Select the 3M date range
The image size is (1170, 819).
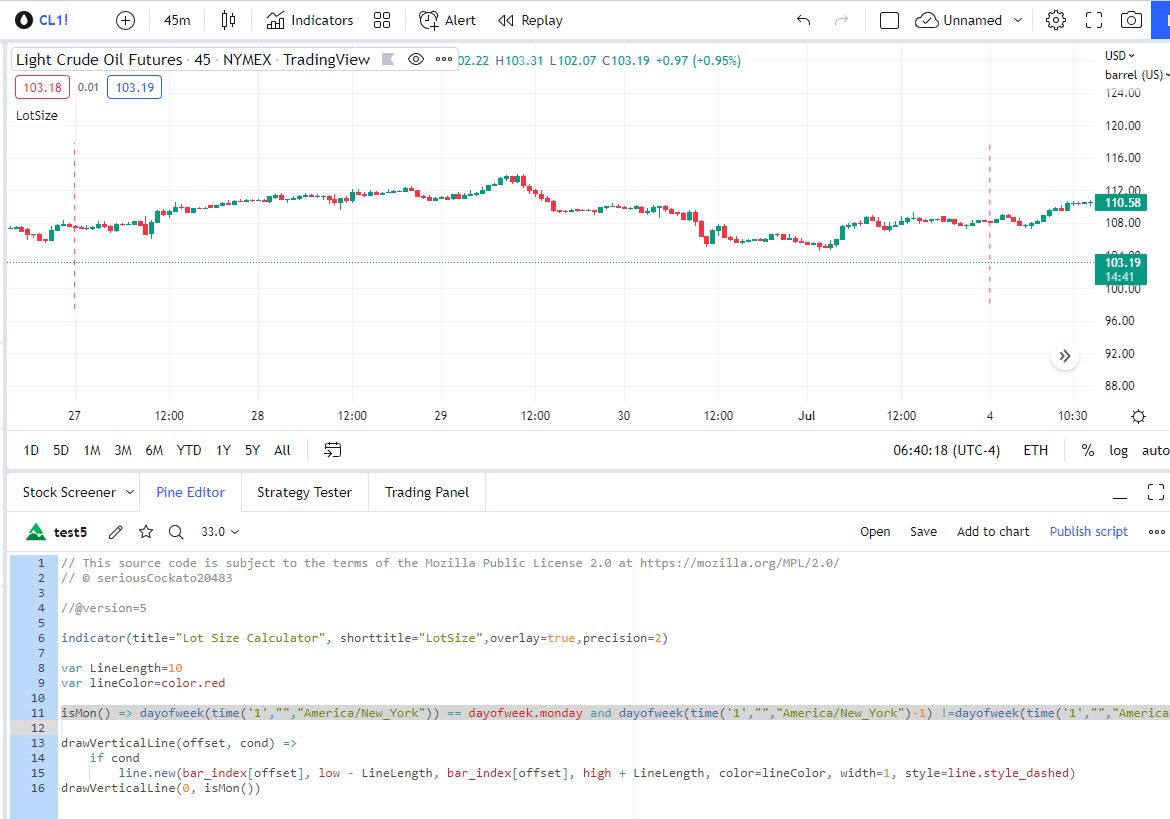pos(123,450)
